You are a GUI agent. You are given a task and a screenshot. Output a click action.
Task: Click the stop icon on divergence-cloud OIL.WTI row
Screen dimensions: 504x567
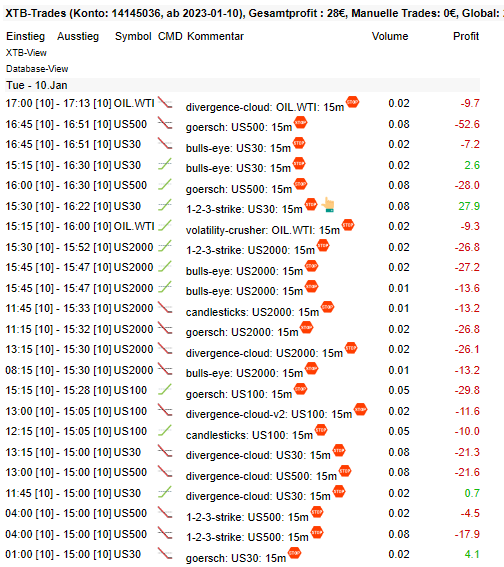[x=353, y=102]
